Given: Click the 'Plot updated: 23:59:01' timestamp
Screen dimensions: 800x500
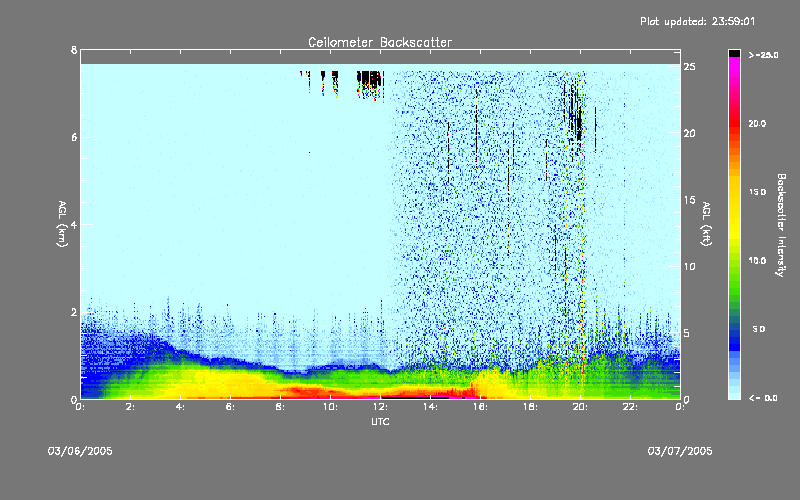Looking at the screenshot, I should [697, 21].
